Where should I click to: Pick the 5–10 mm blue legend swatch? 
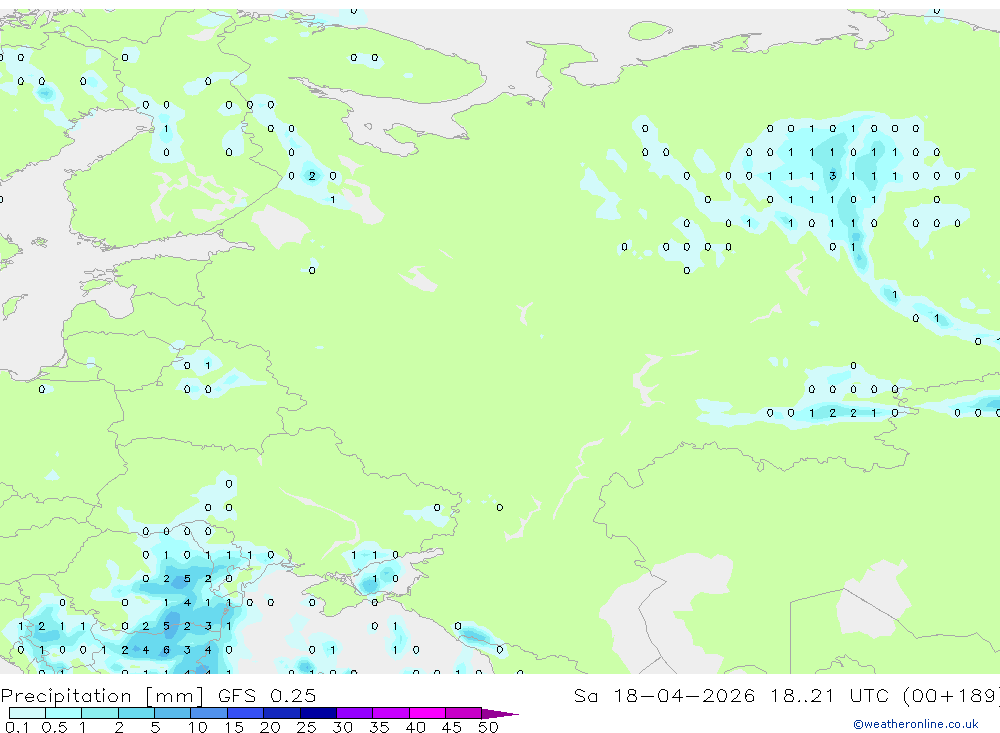tap(173, 713)
